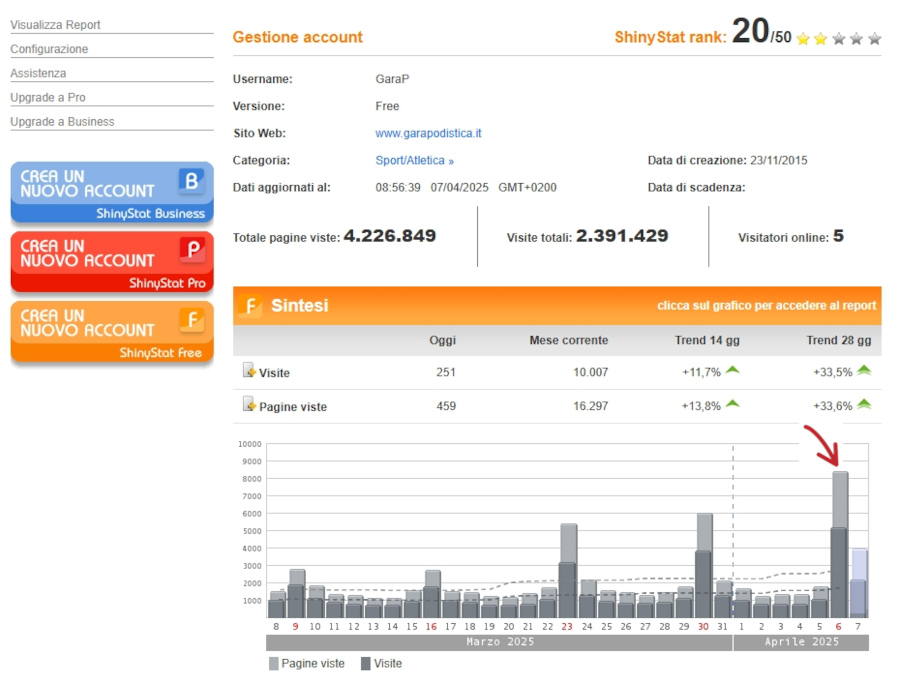Create a new ShinyStat Pro account
918x683 pixels.
[x=112, y=262]
